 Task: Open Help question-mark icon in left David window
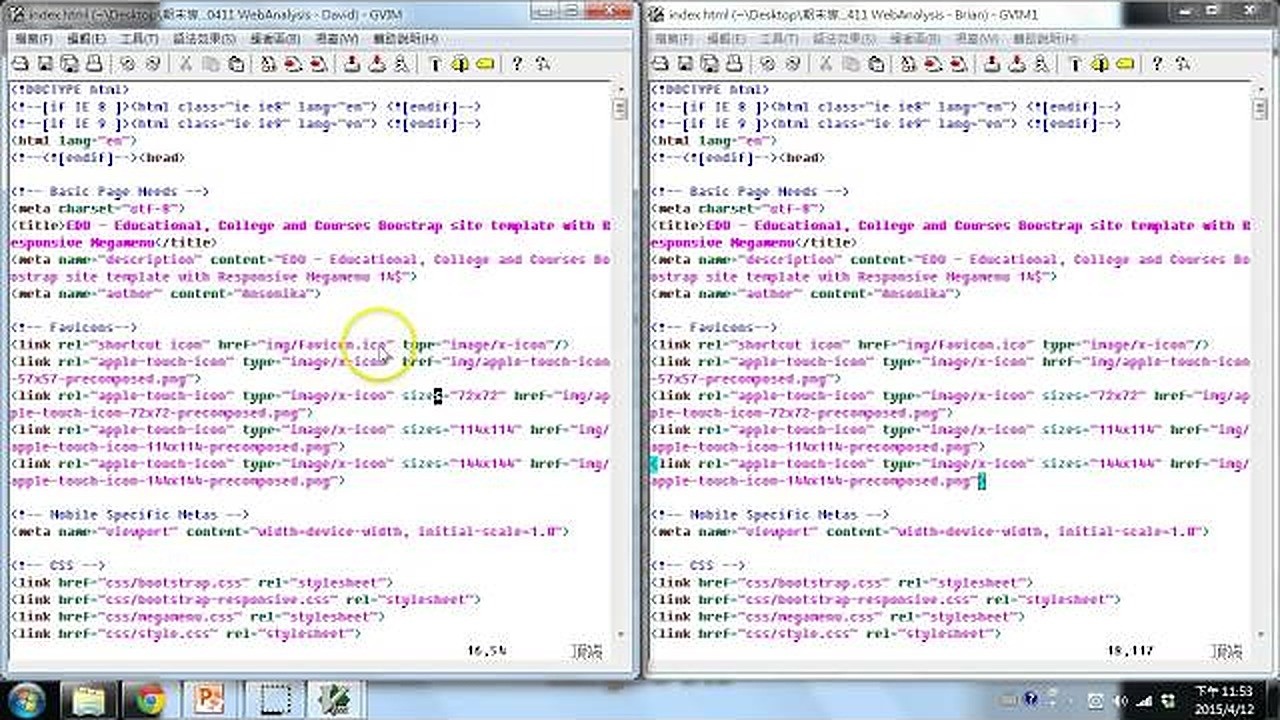click(x=517, y=63)
